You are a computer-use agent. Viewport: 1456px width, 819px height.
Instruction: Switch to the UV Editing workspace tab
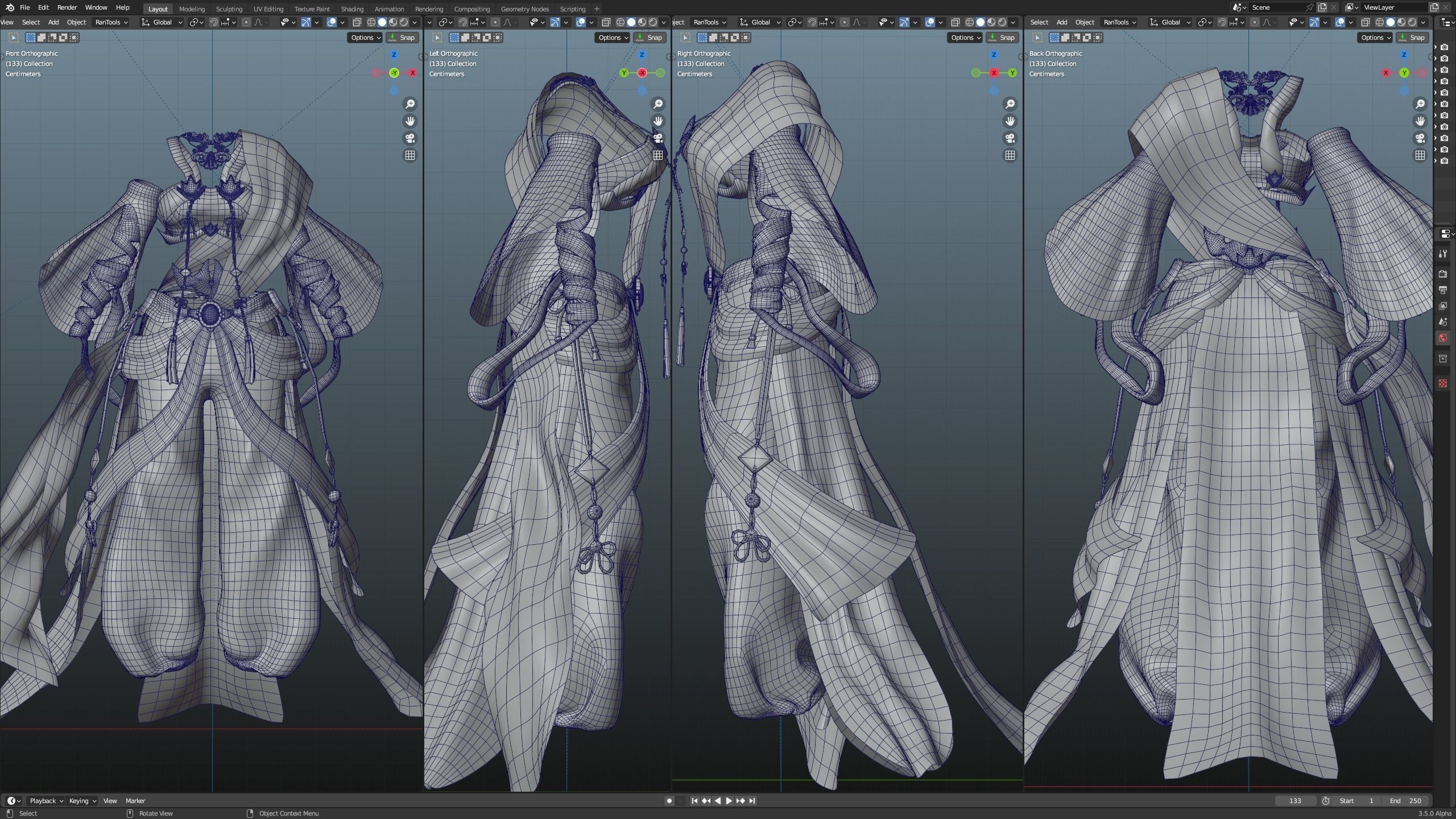point(268,9)
